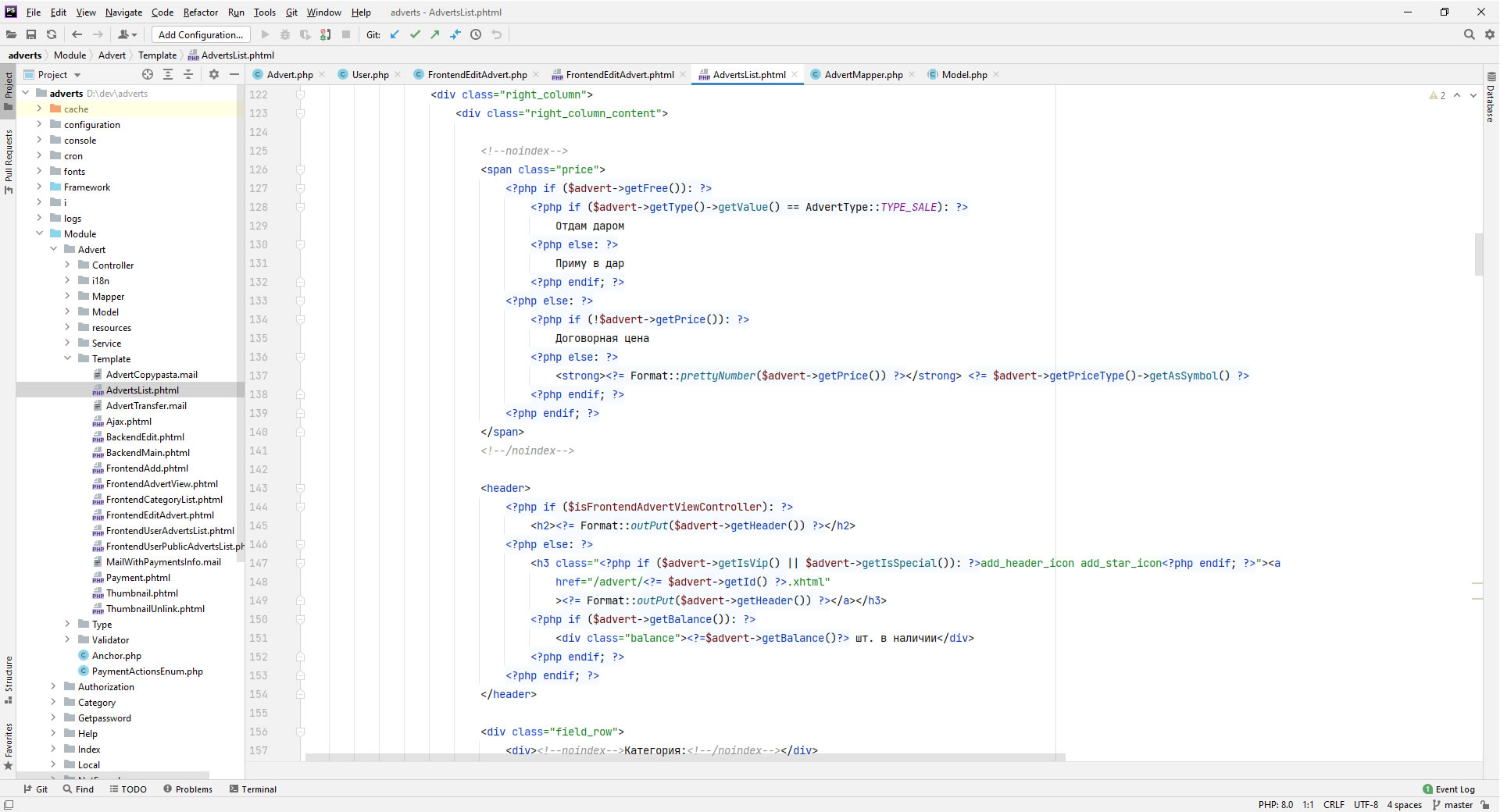The height and width of the screenshot is (812, 1500).
Task: Open the Refactor menu
Action: click(201, 12)
